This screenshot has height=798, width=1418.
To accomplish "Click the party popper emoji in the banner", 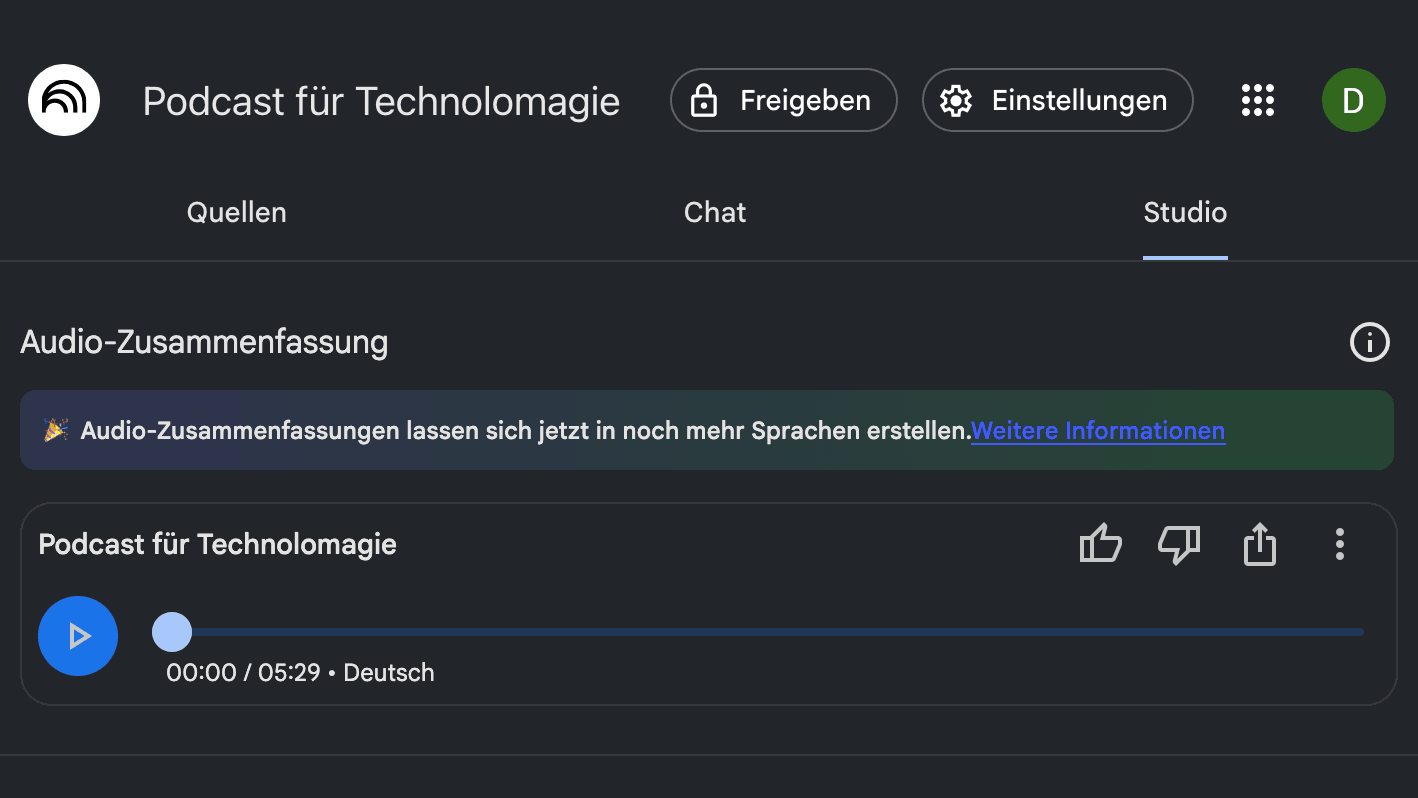I will [55, 431].
